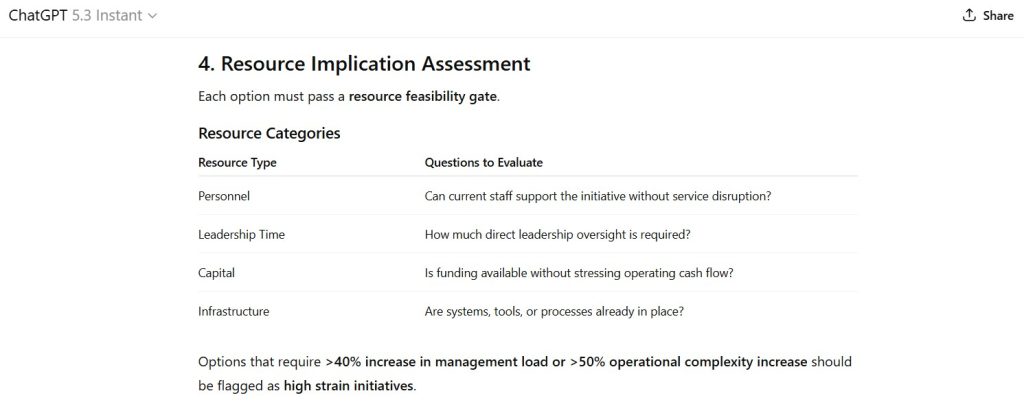Click the bold "high strain initiatives" phrase
This screenshot has width=1024, height=402.
point(348,385)
